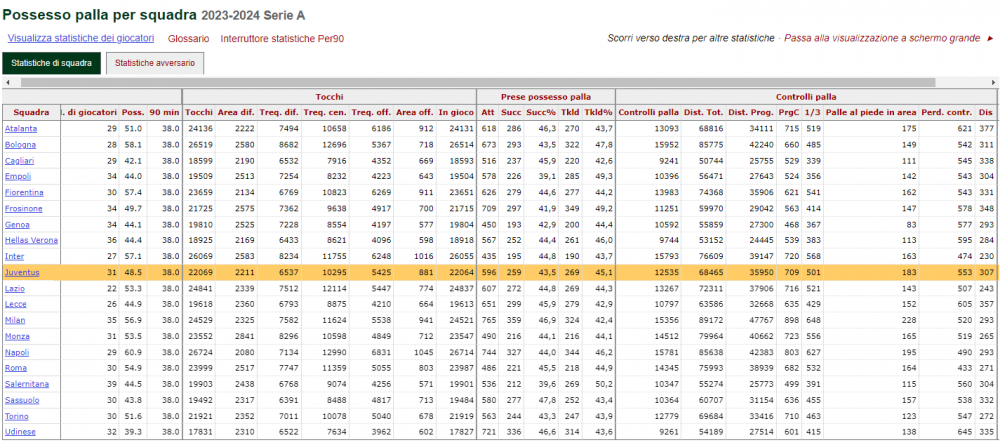Open the Genoa team link
This screenshot has height=445, width=1000.
point(17,224)
